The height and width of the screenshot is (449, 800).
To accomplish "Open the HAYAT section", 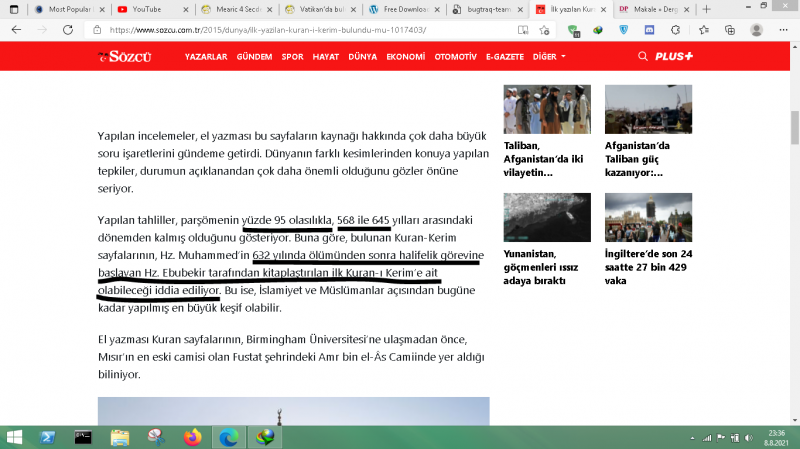I will click(326, 57).
